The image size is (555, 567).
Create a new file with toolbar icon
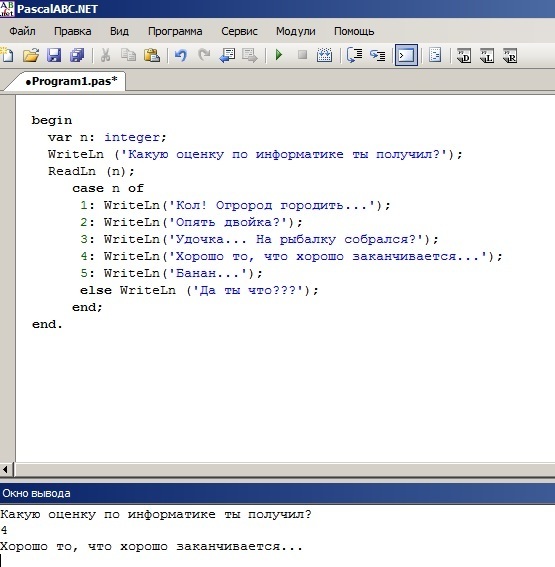pyautogui.click(x=7, y=55)
